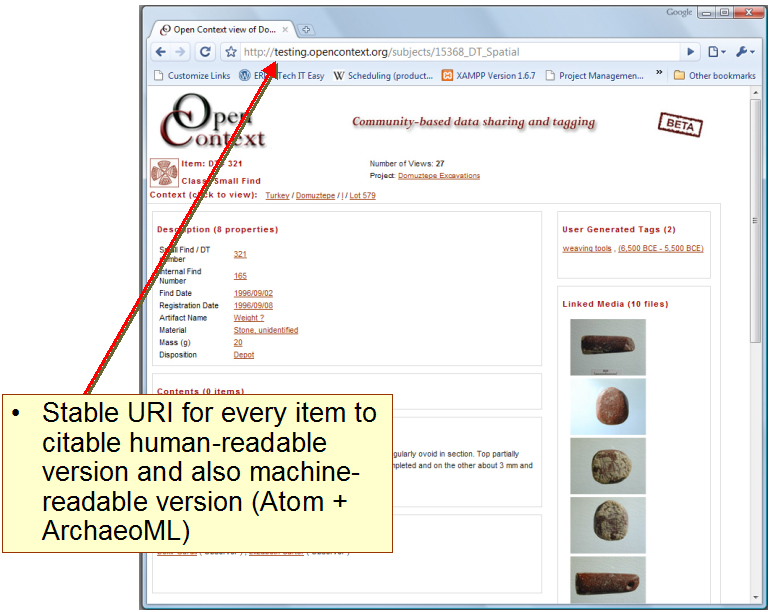Viewport: 772px width, 612px height.
Task: Open the wrench settings menu
Action: pyautogui.click(x=745, y=52)
